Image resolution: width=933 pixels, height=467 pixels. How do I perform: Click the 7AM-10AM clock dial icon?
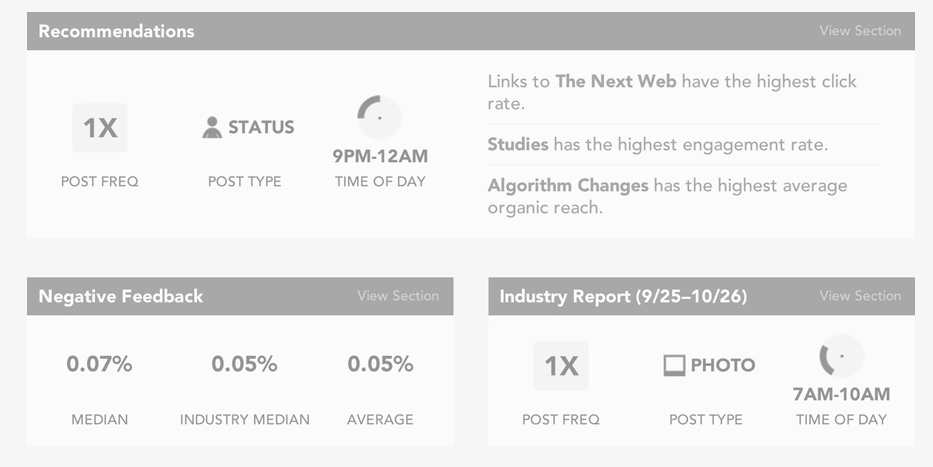(x=841, y=356)
